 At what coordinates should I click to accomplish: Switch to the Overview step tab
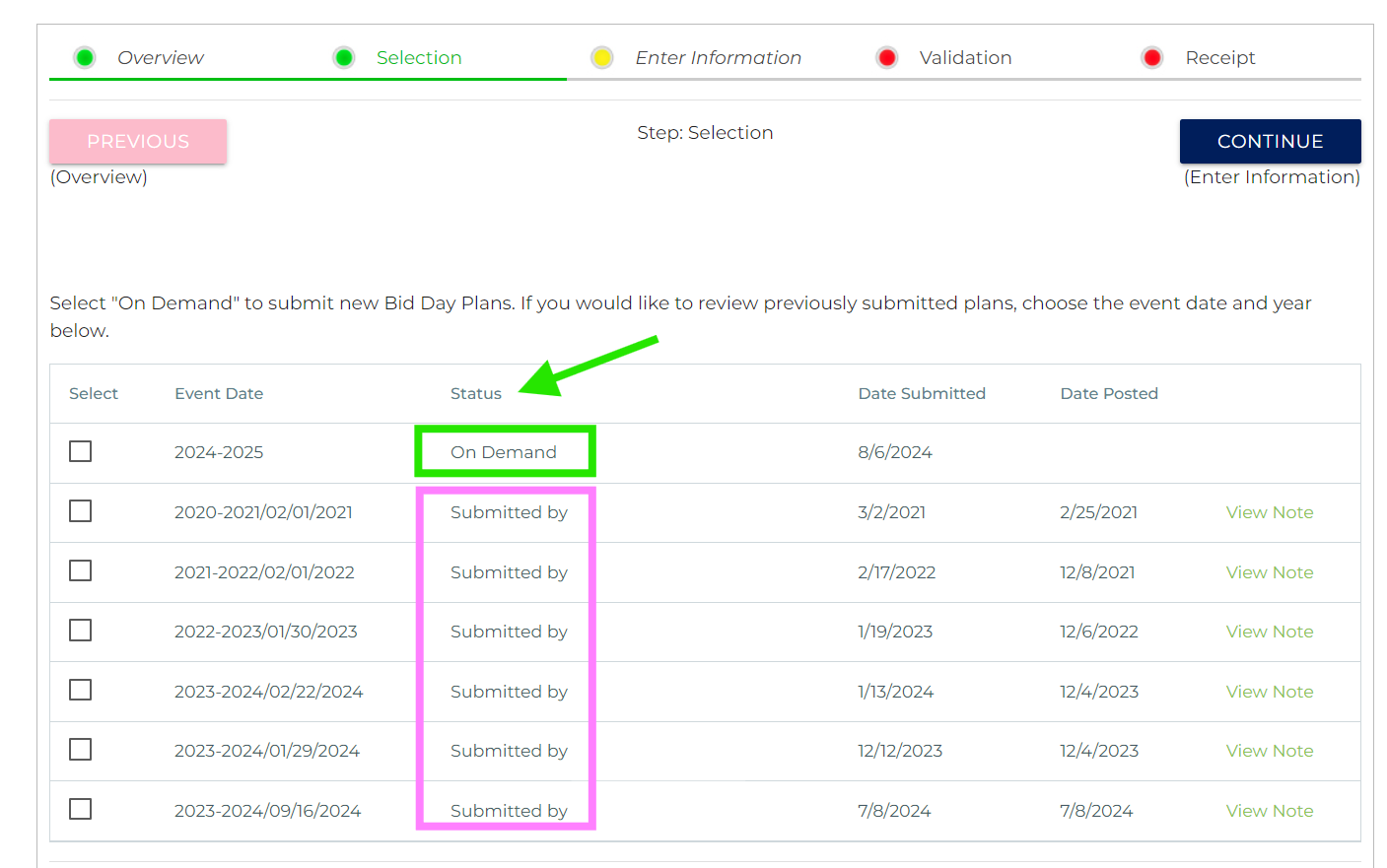(160, 58)
